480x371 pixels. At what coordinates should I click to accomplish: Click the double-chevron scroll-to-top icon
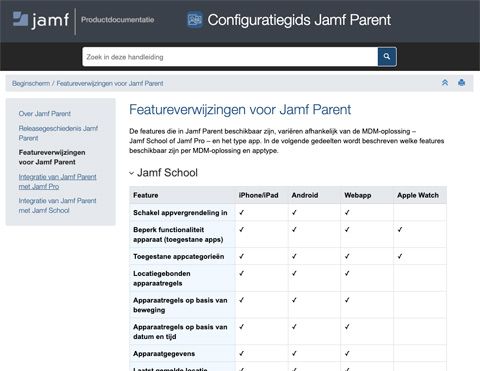pyautogui.click(x=445, y=83)
